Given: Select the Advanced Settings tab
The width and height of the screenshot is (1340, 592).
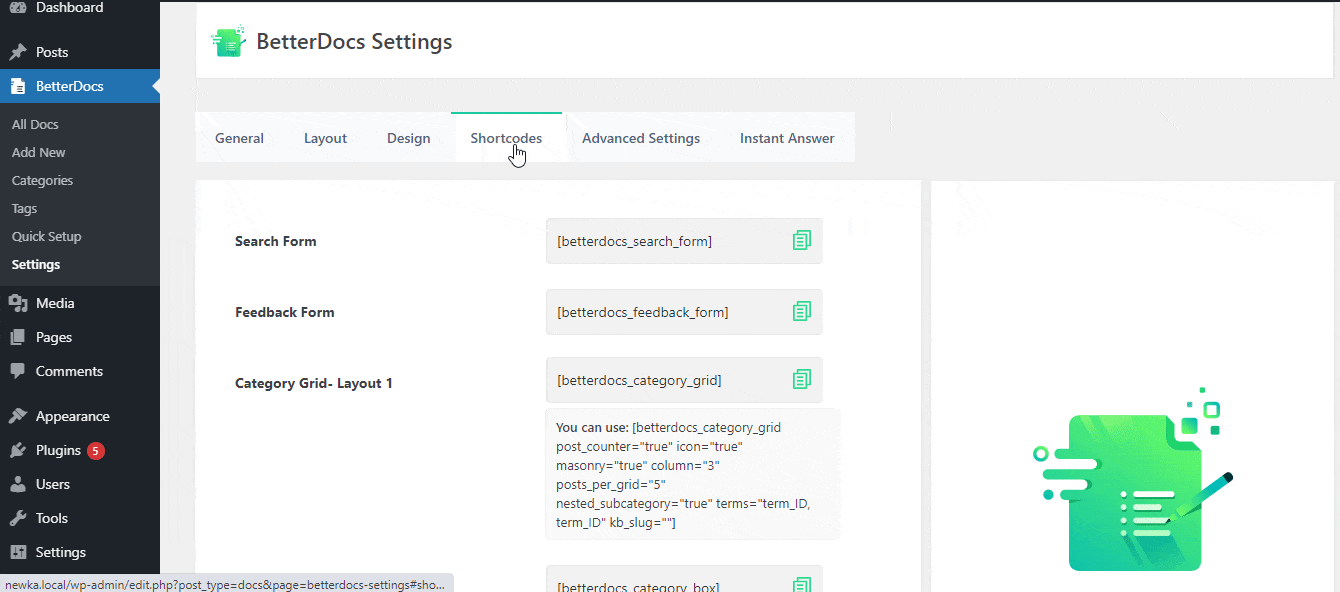Looking at the screenshot, I should coord(641,138).
